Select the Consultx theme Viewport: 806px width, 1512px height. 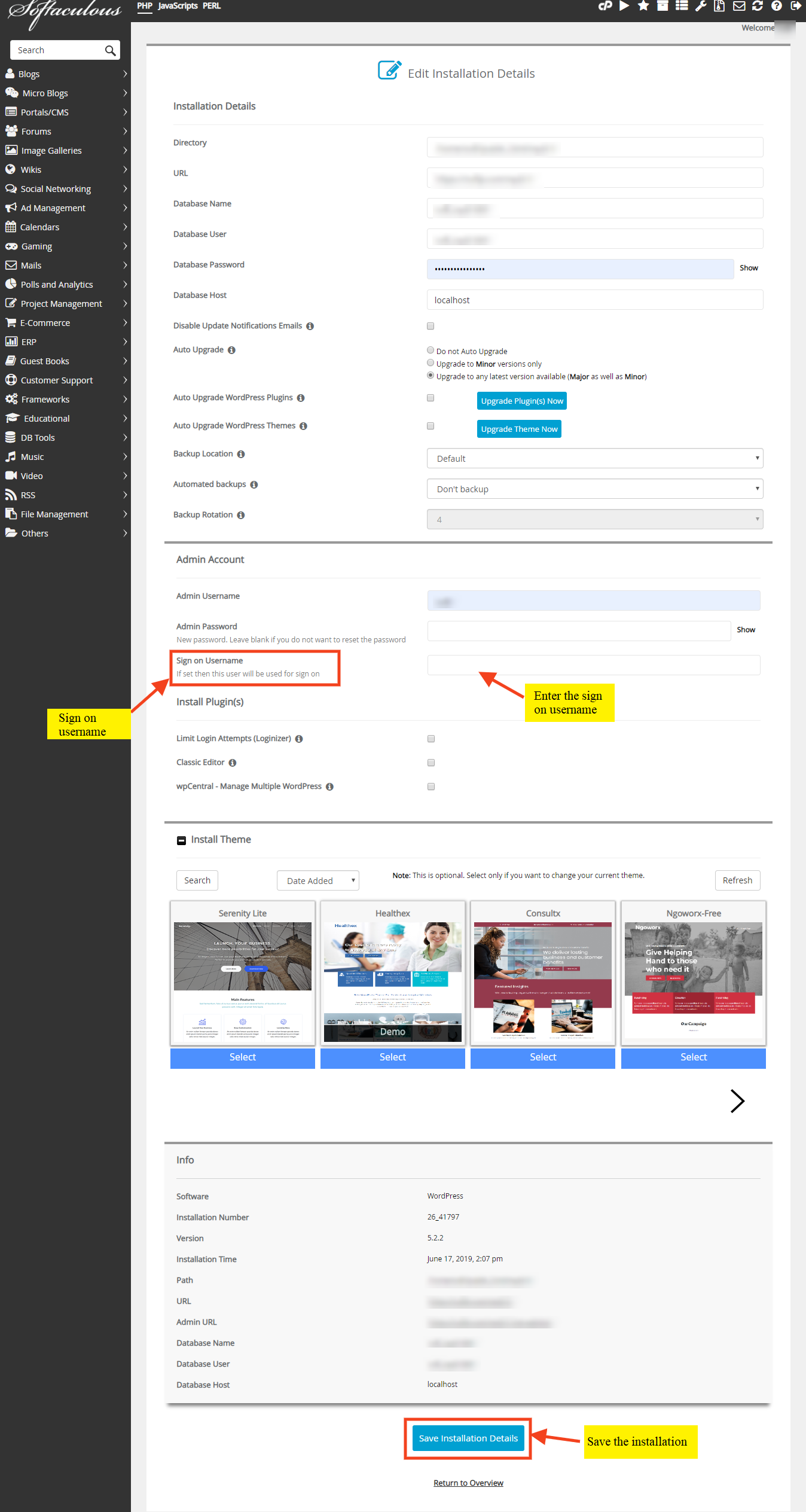[x=543, y=1057]
